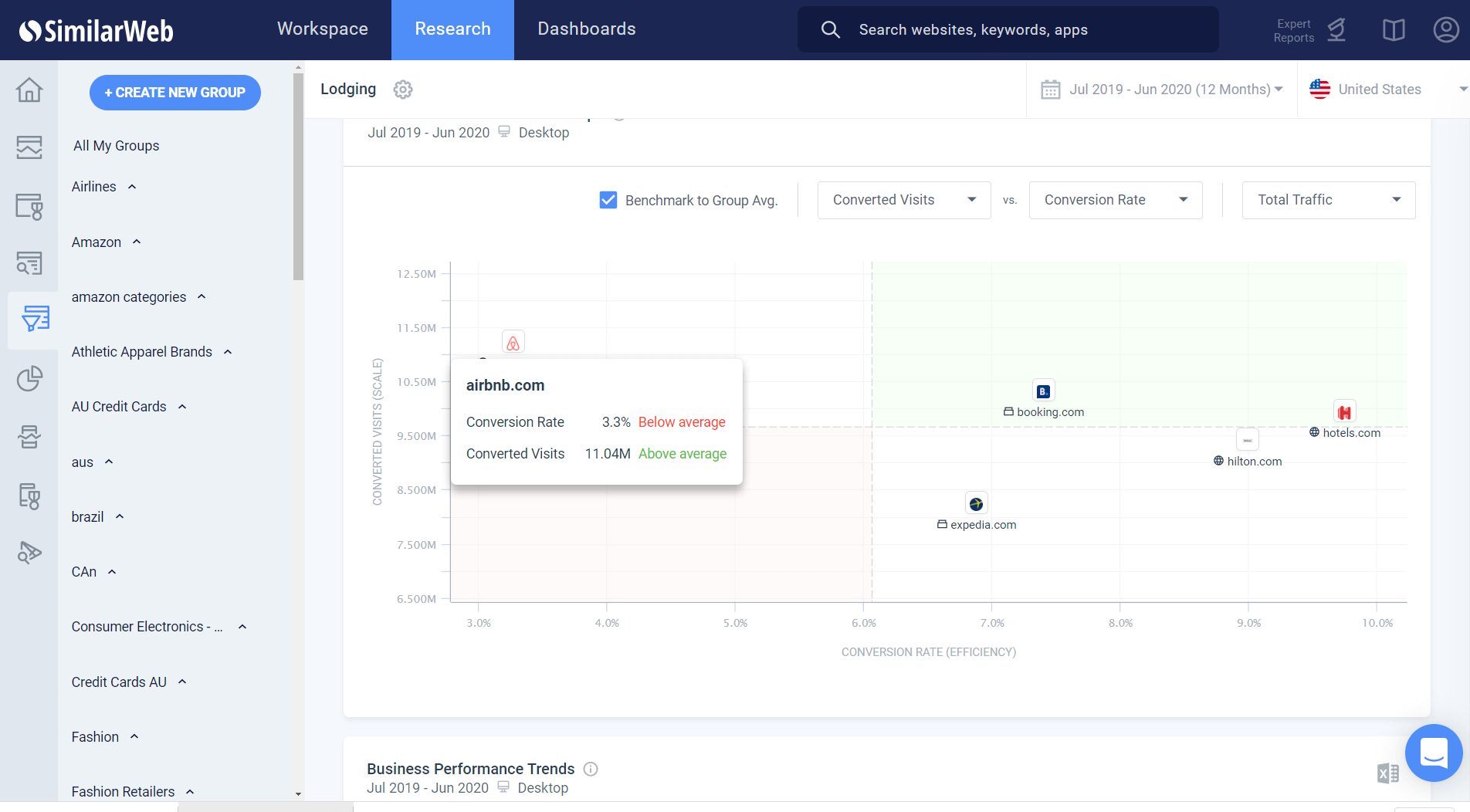1470x812 pixels.
Task: Open the keyword search sidebar icon
Action: click(x=29, y=263)
